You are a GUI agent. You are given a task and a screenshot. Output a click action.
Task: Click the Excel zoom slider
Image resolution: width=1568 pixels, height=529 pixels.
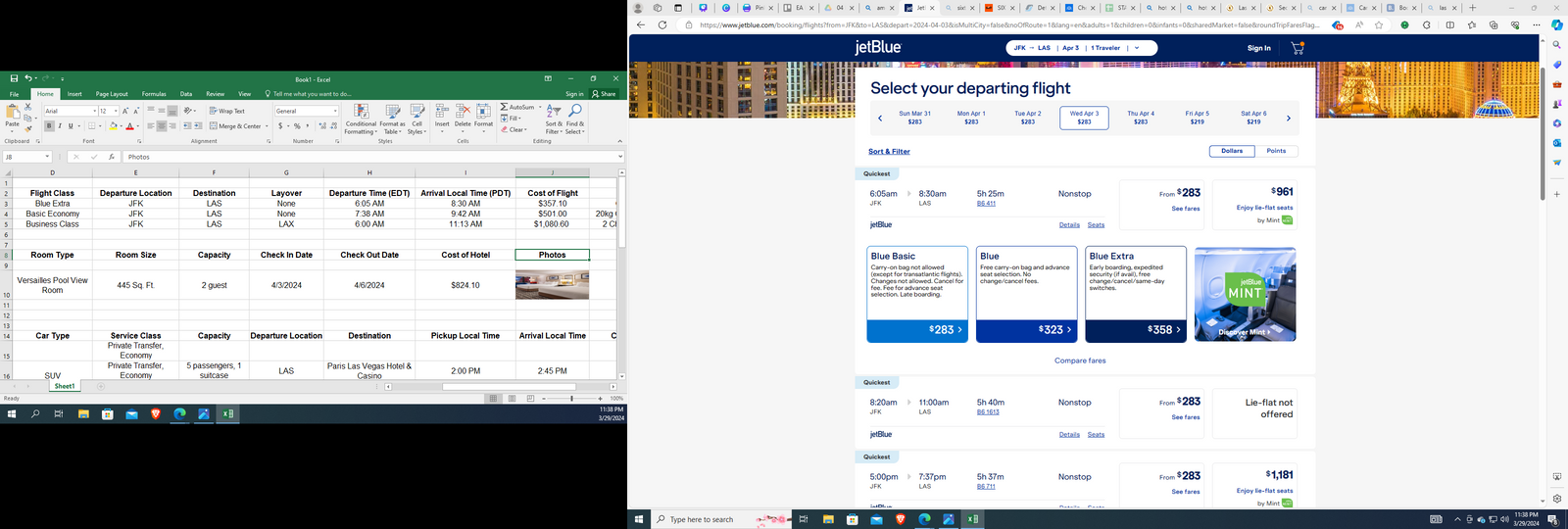(572, 399)
